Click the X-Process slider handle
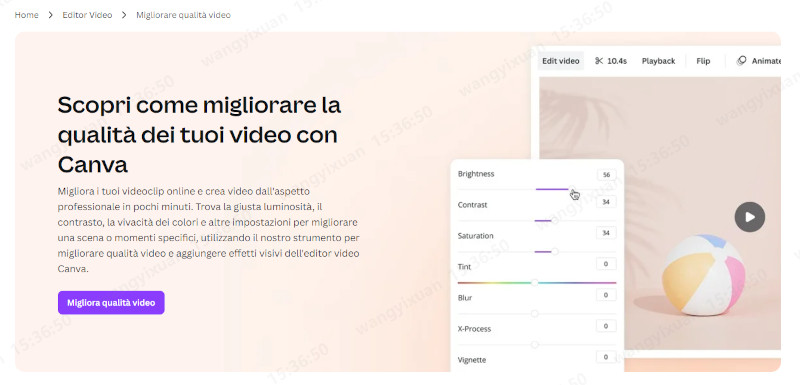This screenshot has height=385, width=800. pos(535,345)
